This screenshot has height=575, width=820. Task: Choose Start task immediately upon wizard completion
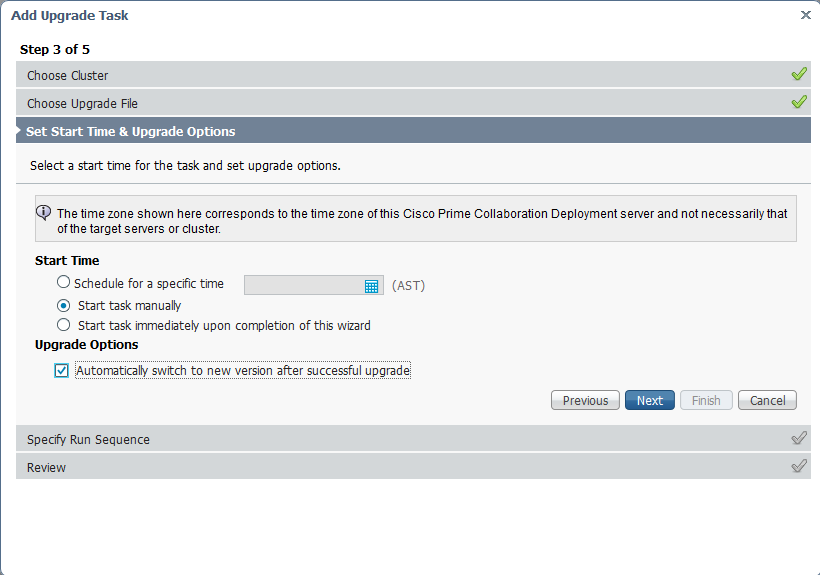[64, 325]
